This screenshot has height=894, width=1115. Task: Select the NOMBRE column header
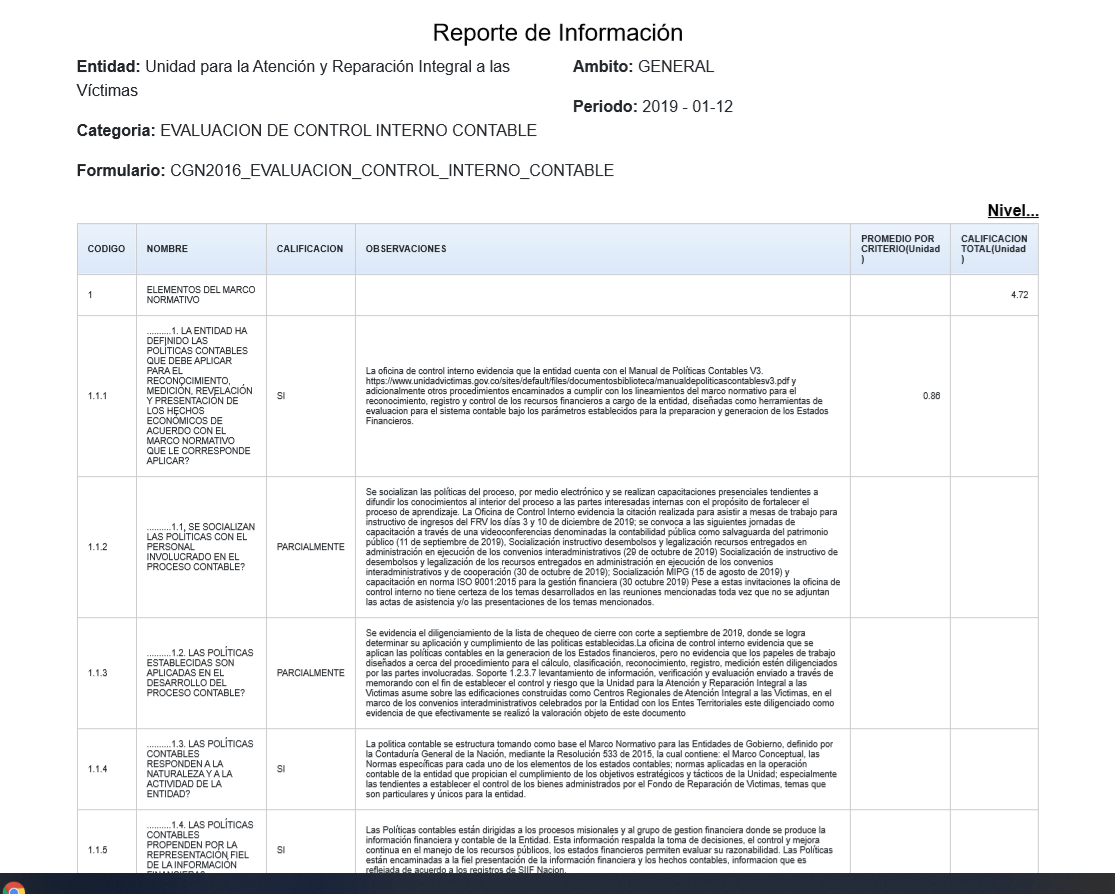coord(201,249)
